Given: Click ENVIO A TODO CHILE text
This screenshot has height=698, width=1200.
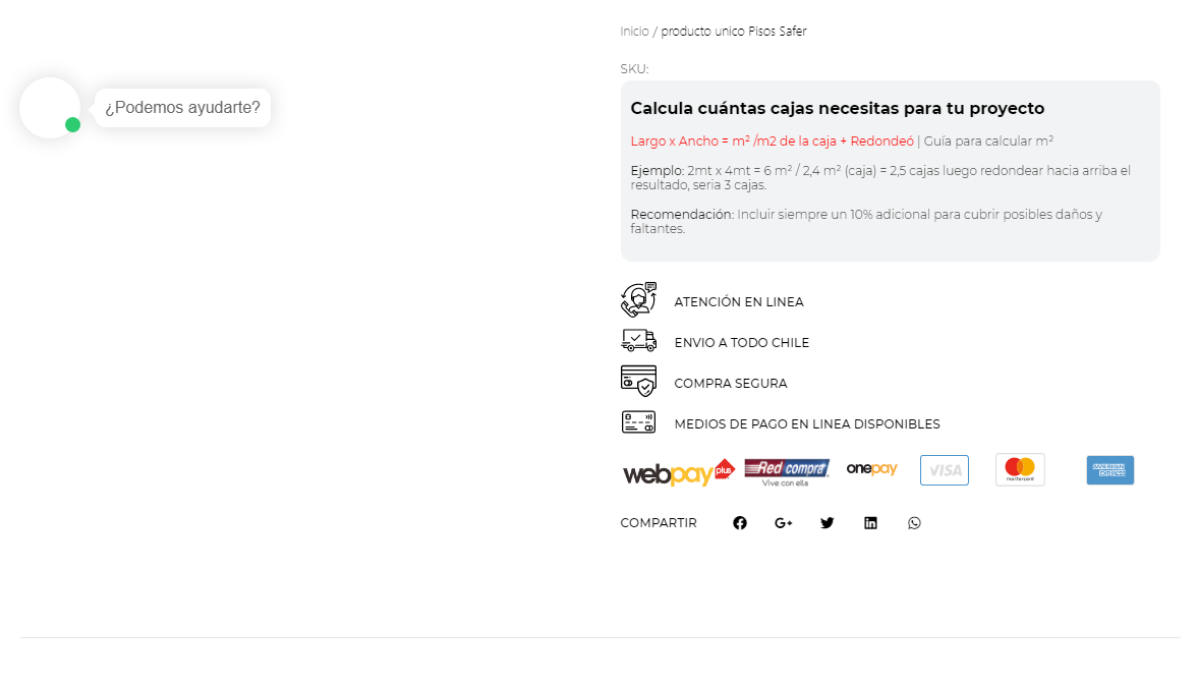Looking at the screenshot, I should click(742, 342).
